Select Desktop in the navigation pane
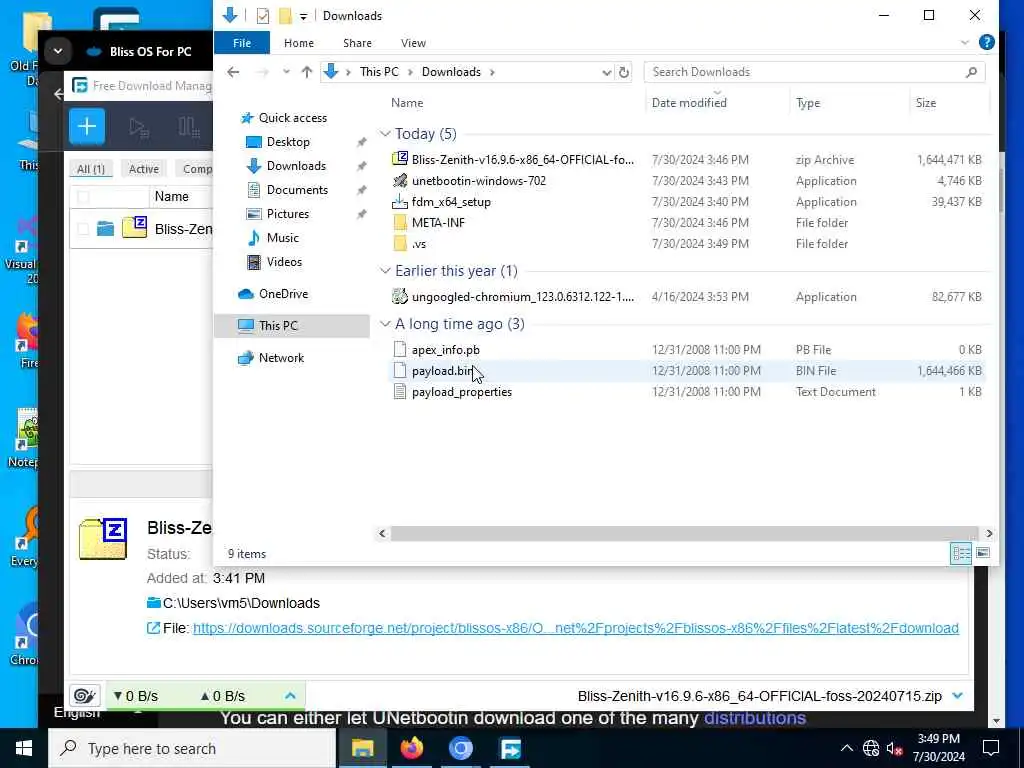 pos(288,142)
